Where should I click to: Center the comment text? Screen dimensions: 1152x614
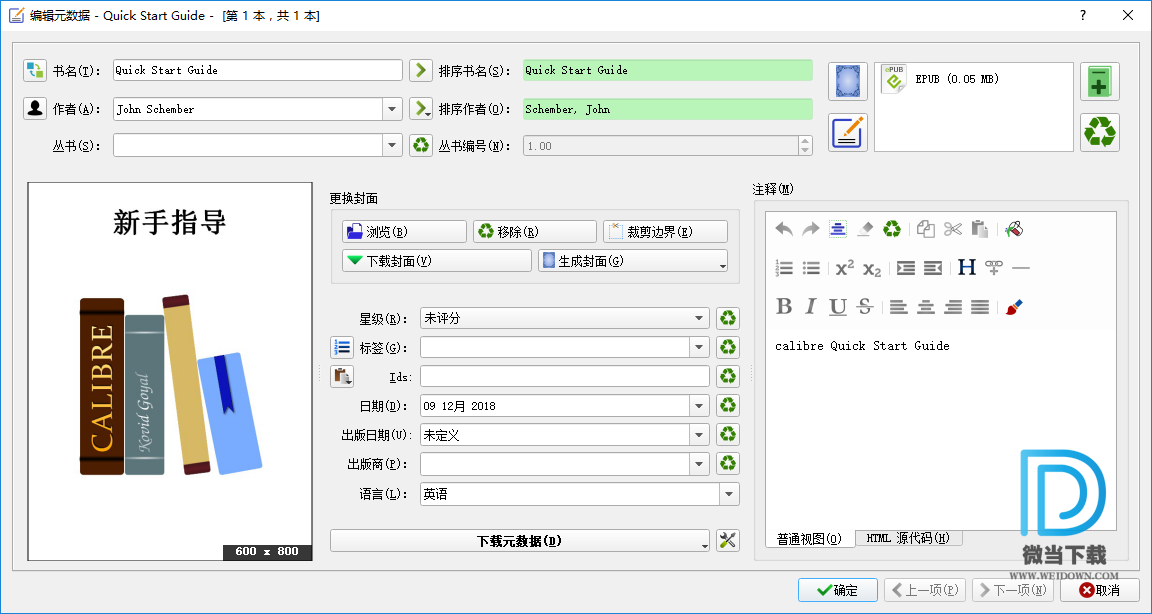(x=926, y=306)
